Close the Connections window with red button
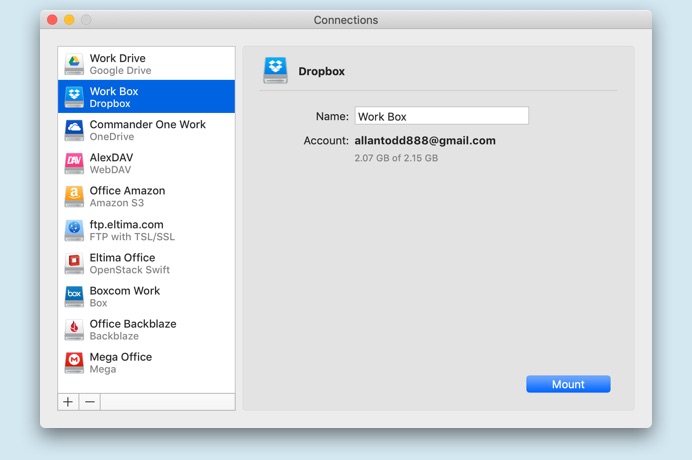The image size is (692, 460). [52, 20]
